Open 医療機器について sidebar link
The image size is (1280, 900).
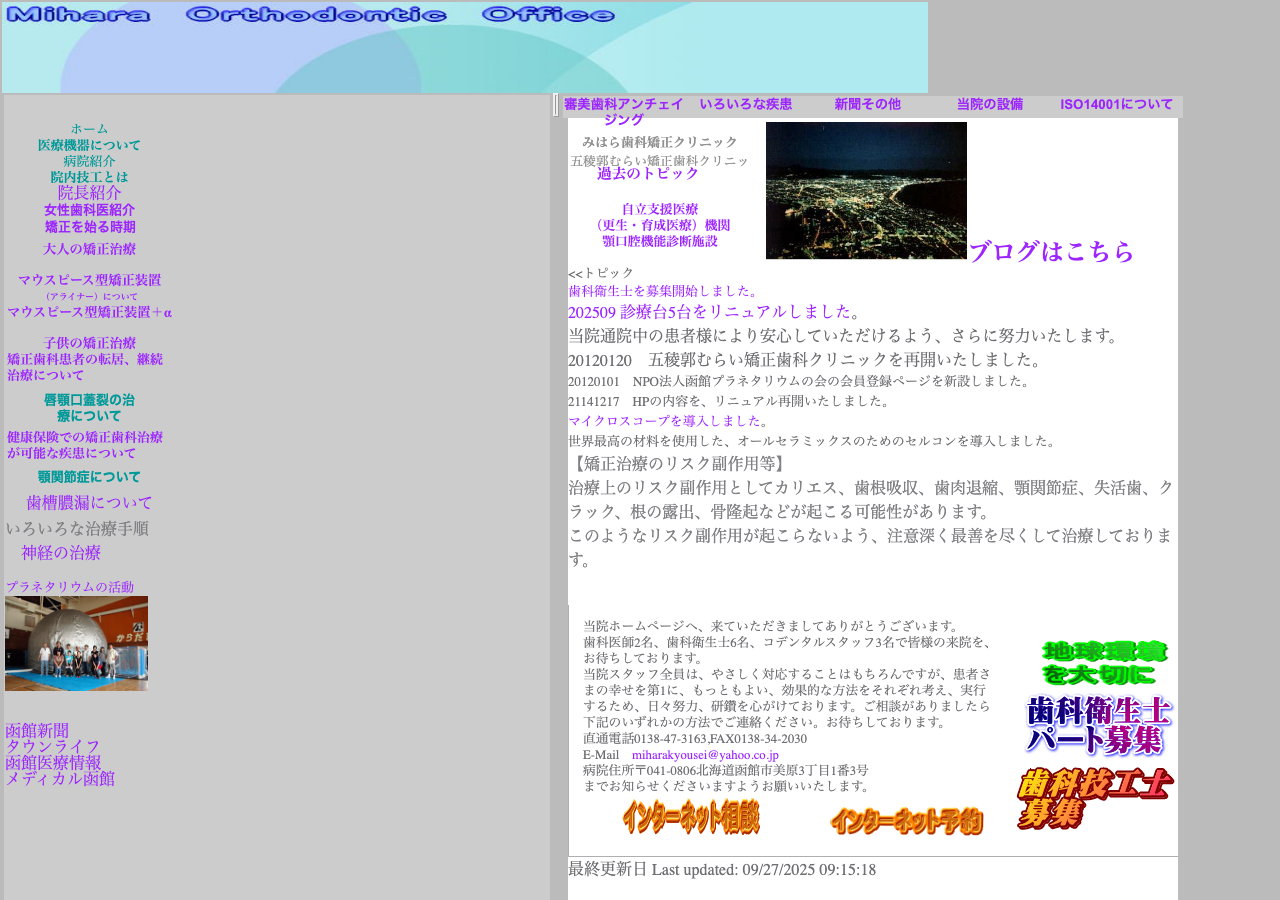point(89,145)
